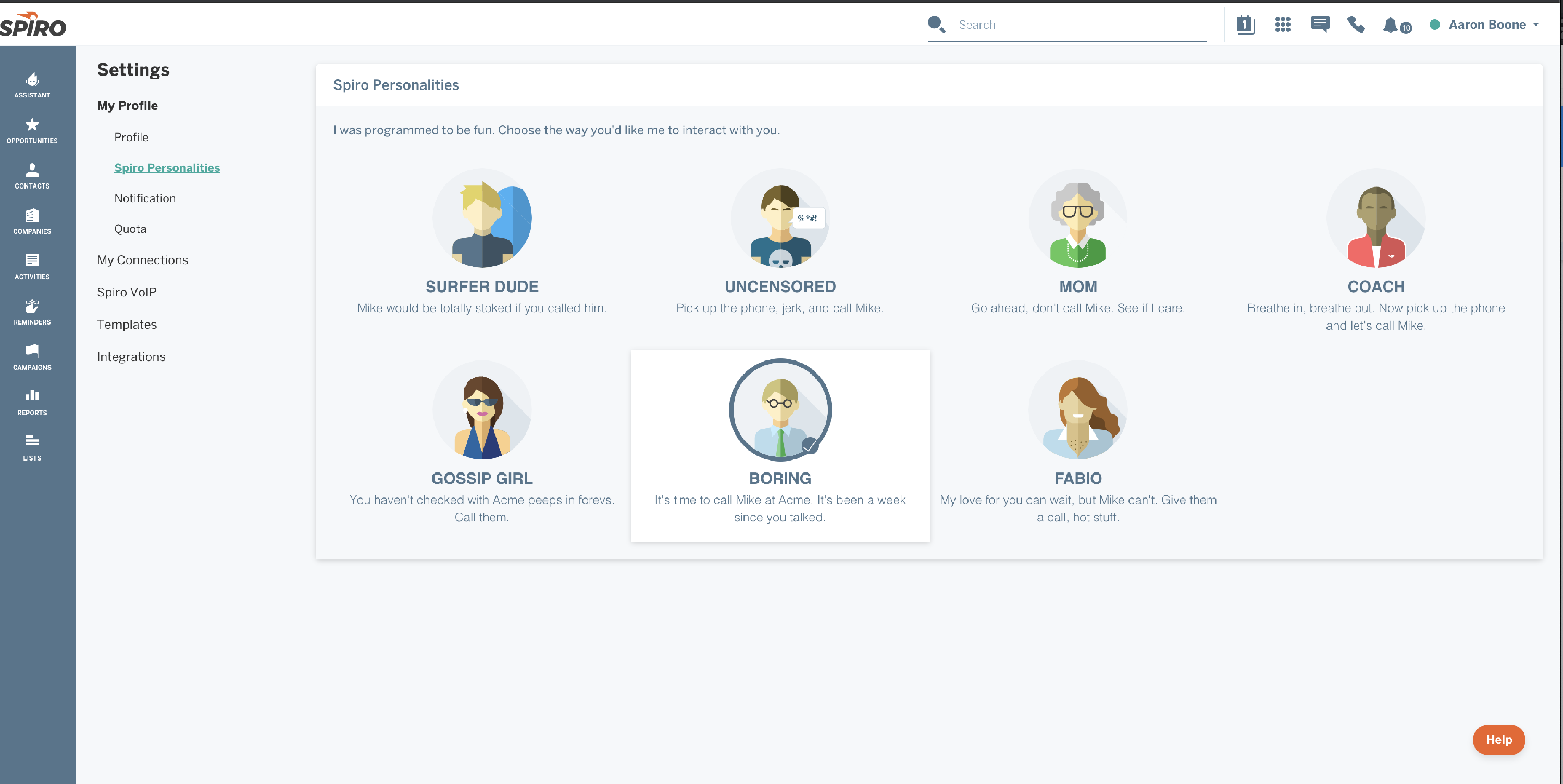Viewport: 1563px width, 784px height.
Task: Open the apps grid menu
Action: point(1283,25)
